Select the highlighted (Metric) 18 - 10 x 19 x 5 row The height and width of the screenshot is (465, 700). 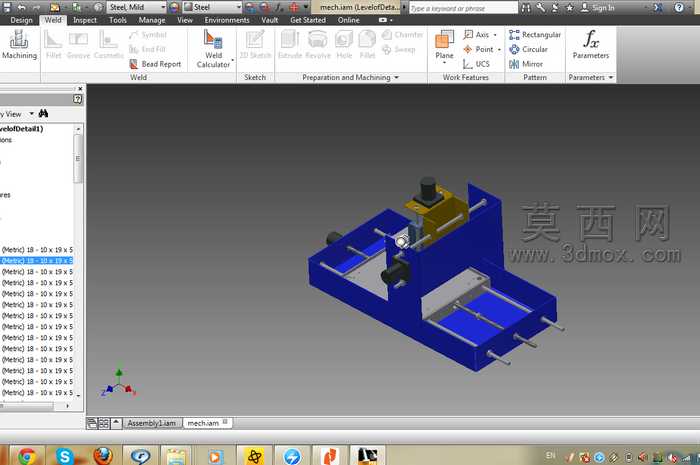point(37,261)
